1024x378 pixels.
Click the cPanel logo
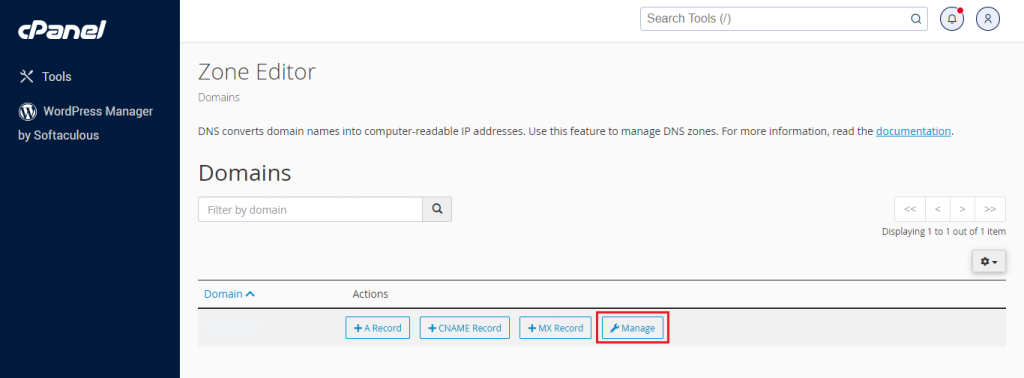tap(62, 29)
